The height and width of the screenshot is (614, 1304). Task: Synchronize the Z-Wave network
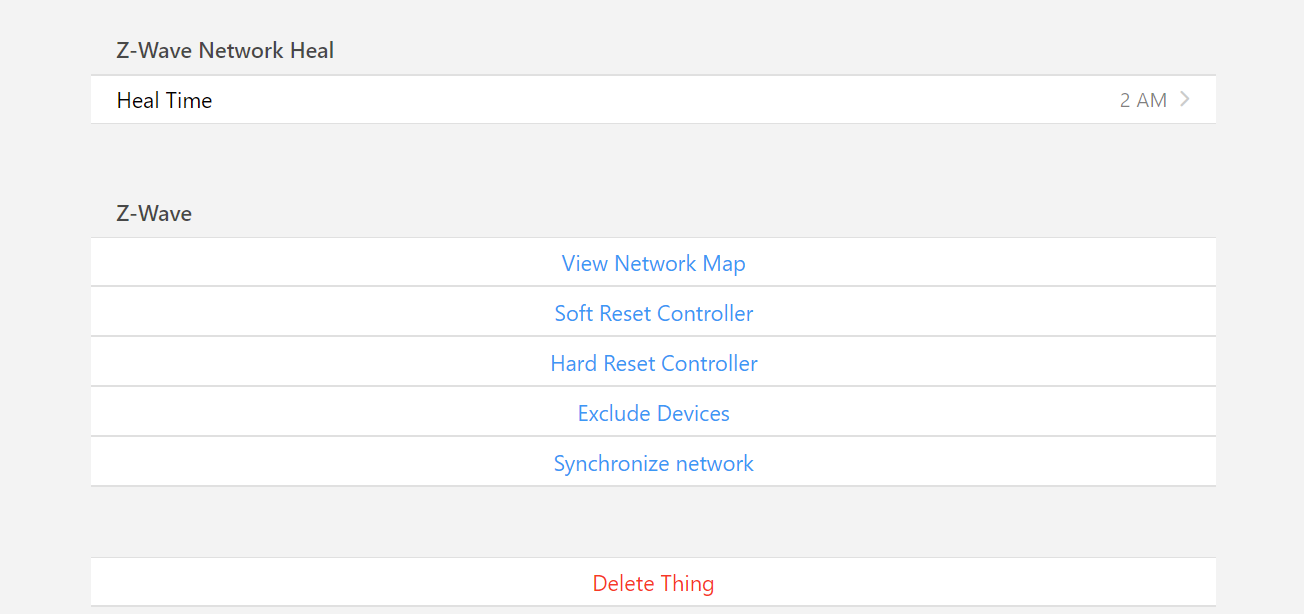tap(653, 462)
